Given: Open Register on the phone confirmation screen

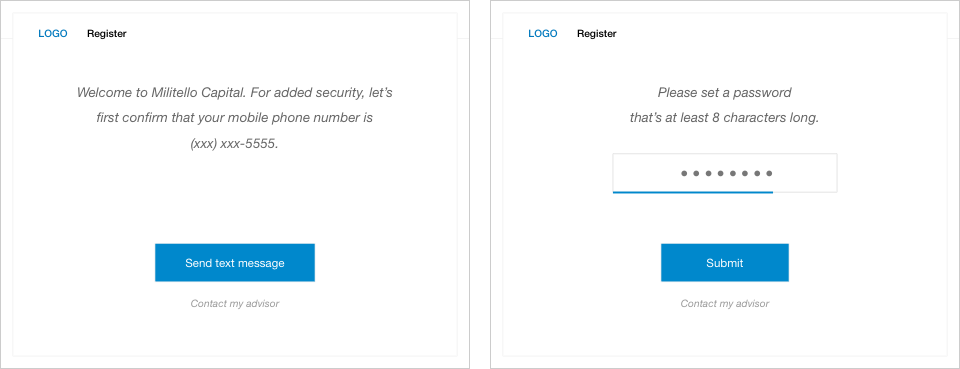Looking at the screenshot, I should point(107,34).
